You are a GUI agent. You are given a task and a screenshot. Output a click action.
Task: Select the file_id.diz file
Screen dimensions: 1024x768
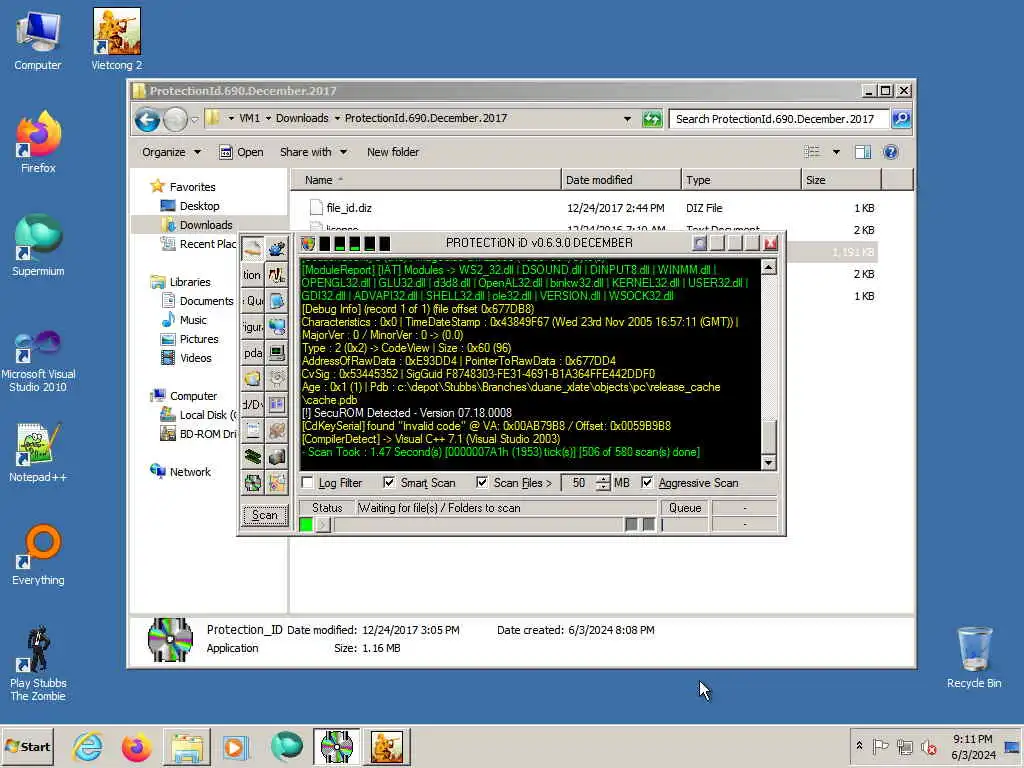tap(349, 208)
